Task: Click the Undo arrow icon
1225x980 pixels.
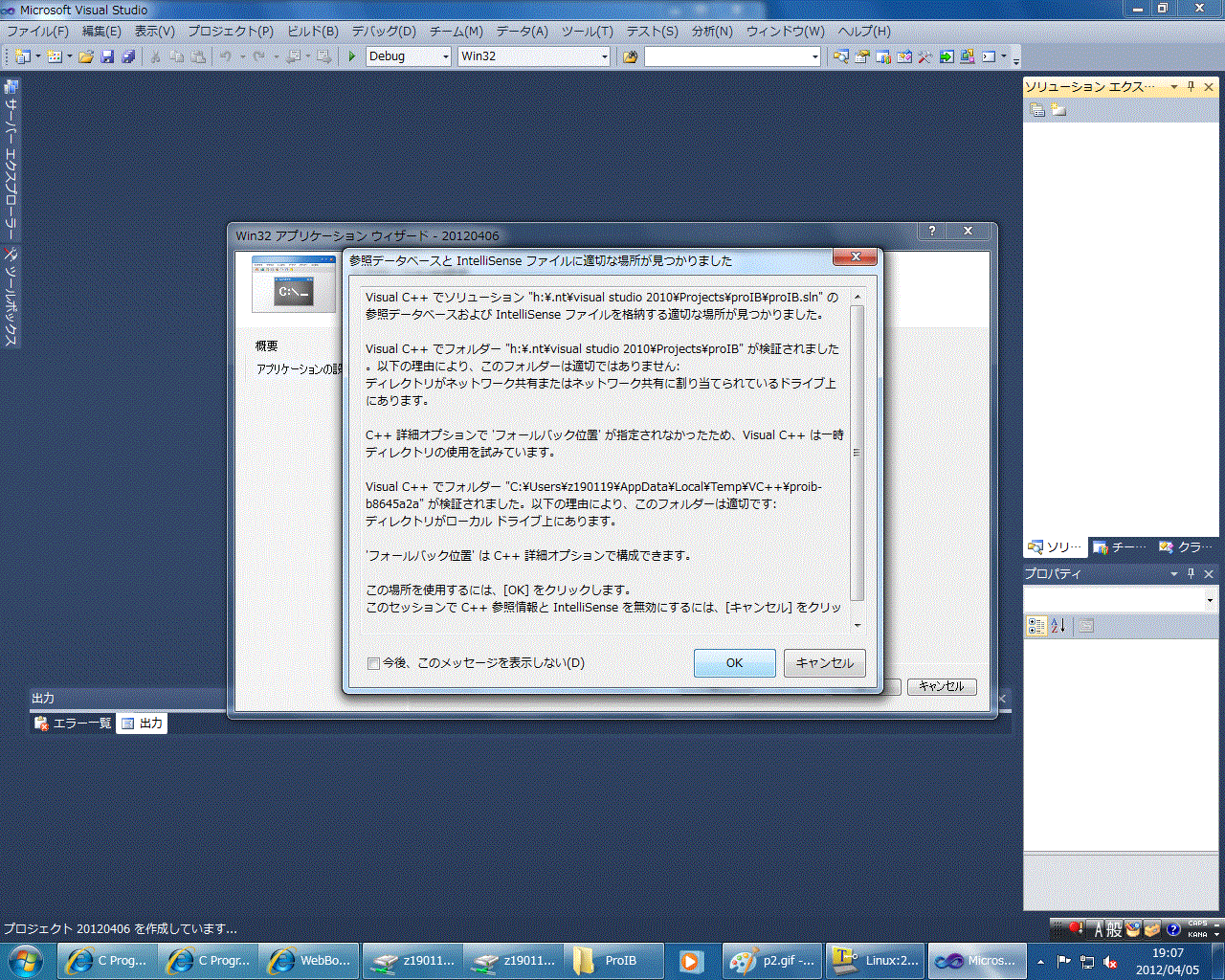Action: (226, 56)
